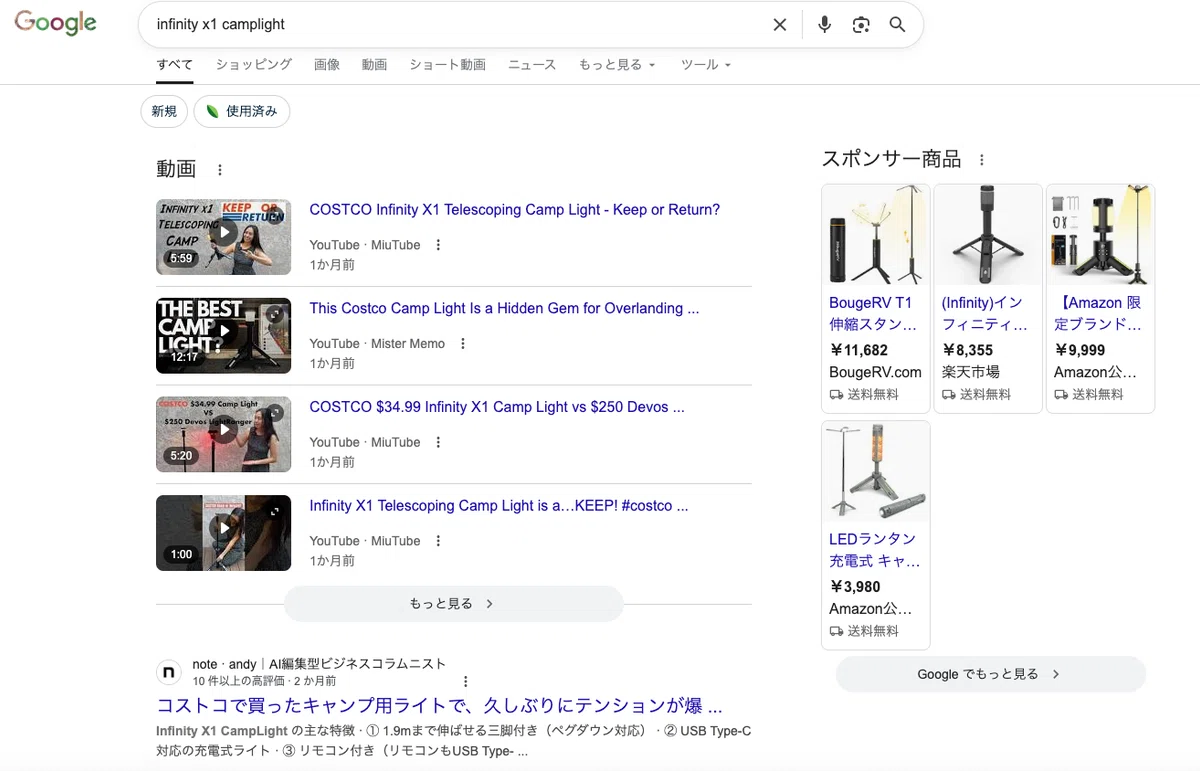Open Google Lens image search icon
The image size is (1200, 771).
861,25
